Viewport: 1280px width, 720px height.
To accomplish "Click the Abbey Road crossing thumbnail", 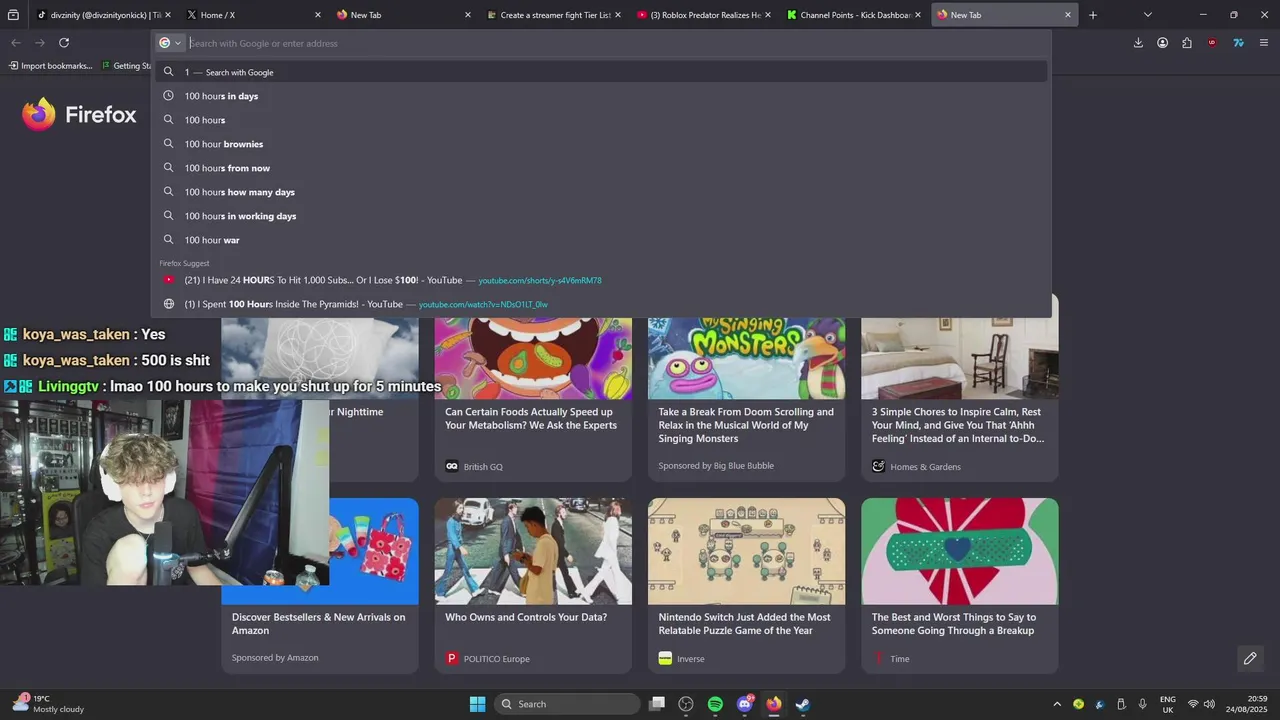I will (533, 551).
